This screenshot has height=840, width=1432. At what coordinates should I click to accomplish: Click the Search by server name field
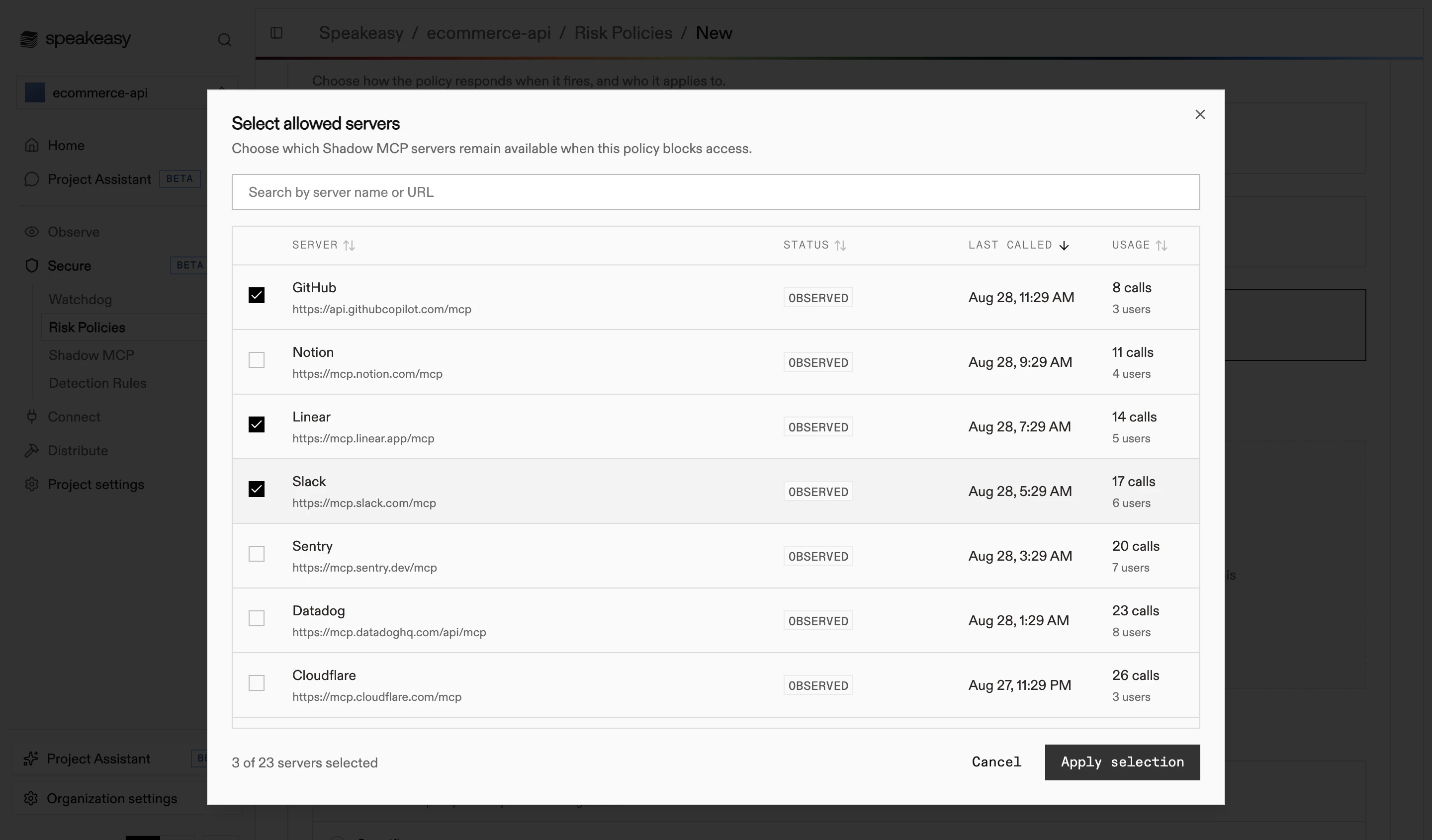pyautogui.click(x=716, y=192)
